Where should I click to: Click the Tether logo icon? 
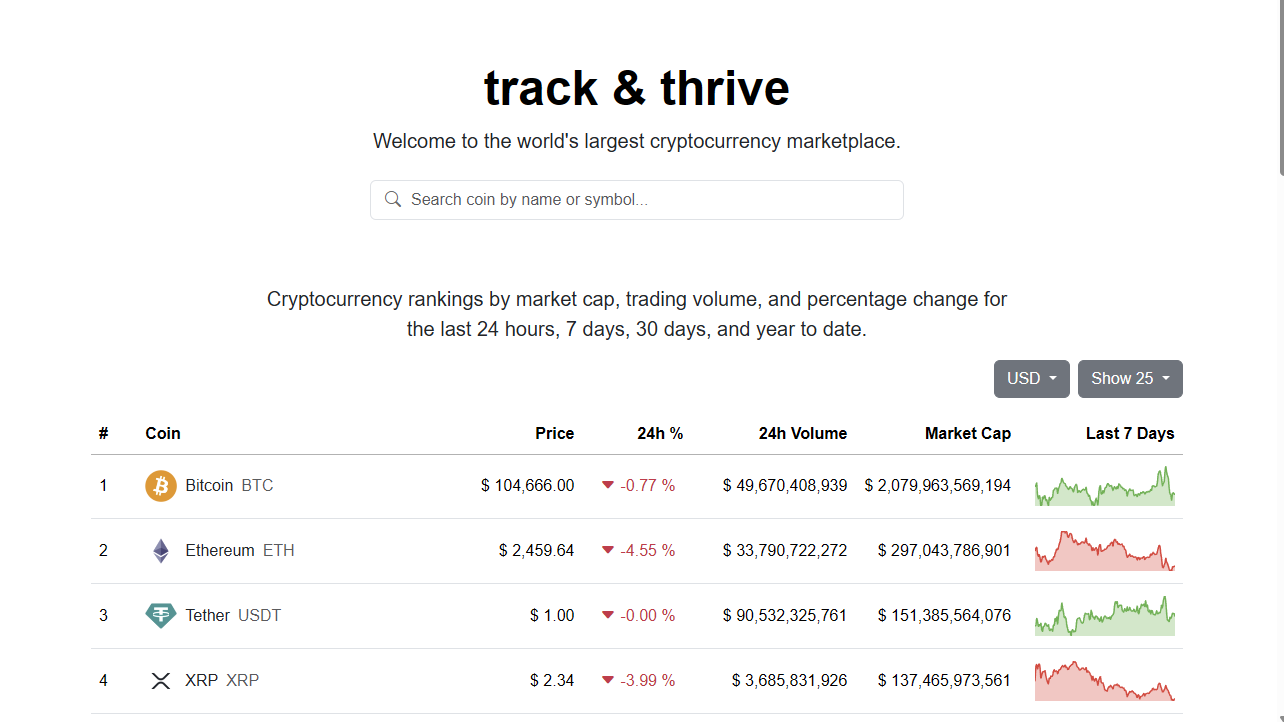coord(161,616)
